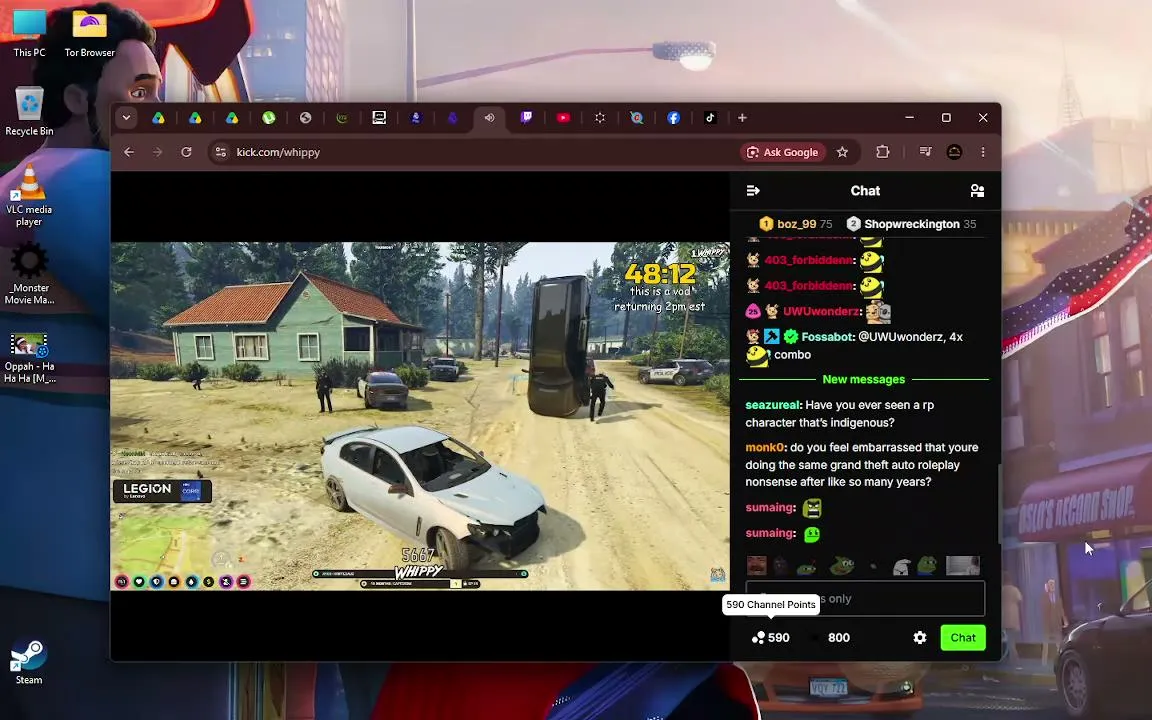Switch to the Twitch tab
Image resolution: width=1152 pixels, height=720 pixels.
point(526,118)
